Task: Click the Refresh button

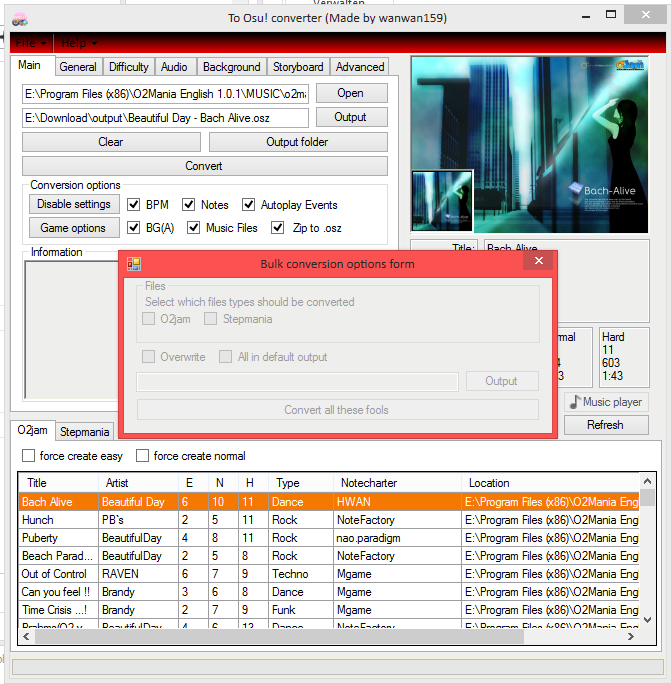Action: [606, 425]
